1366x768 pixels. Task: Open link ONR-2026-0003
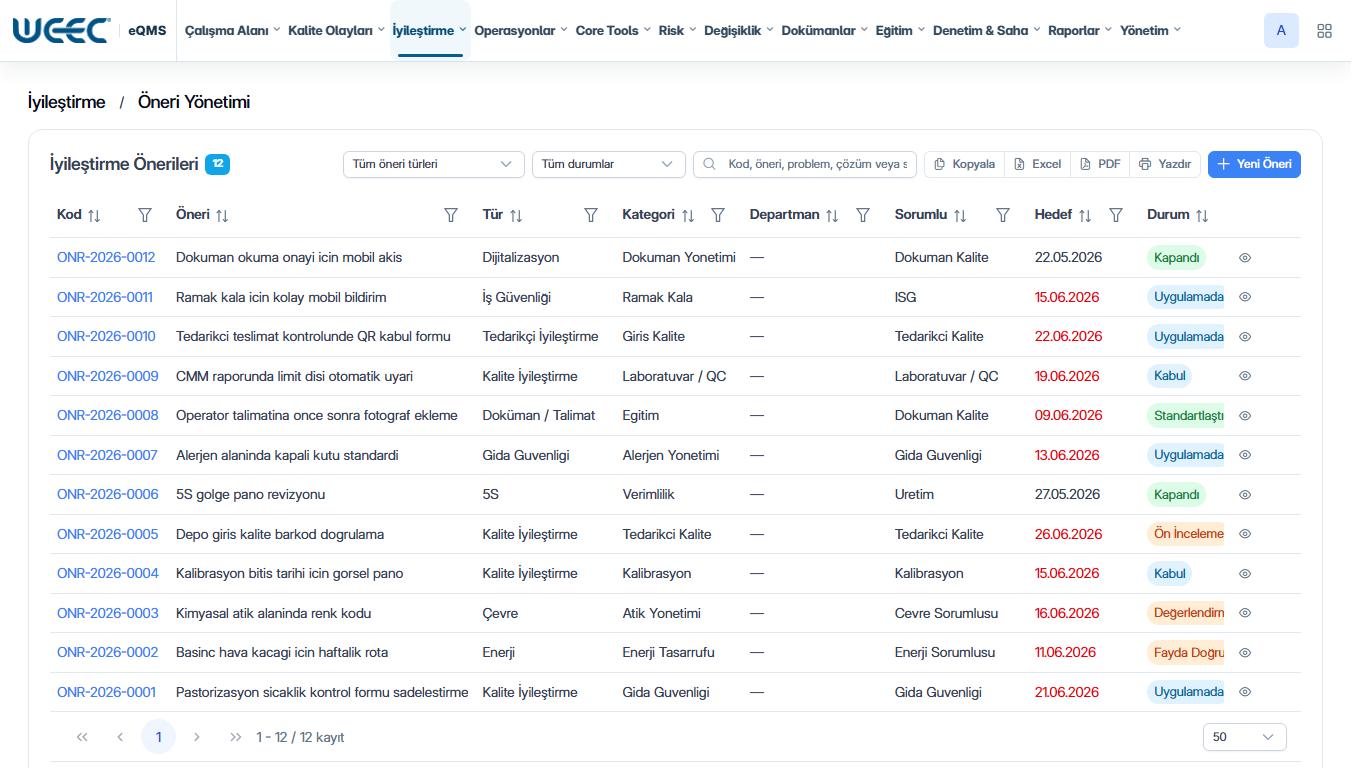108,613
